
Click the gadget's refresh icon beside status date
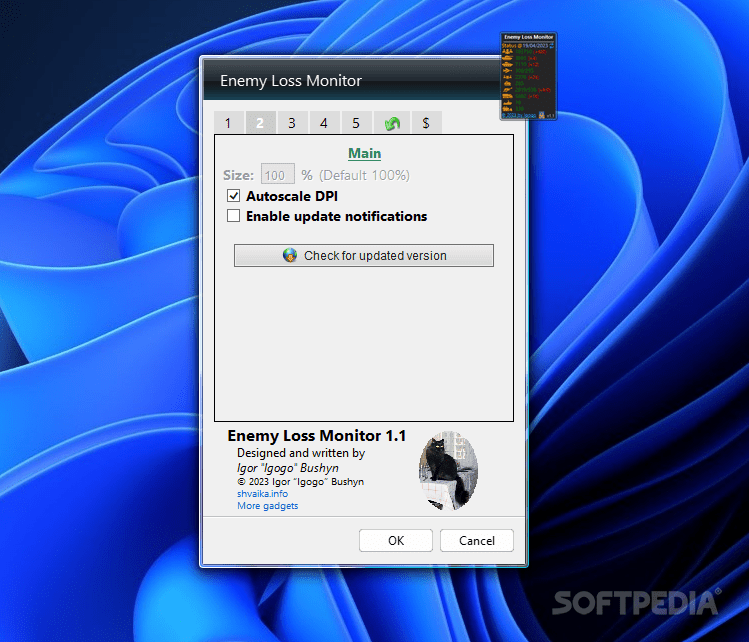(x=552, y=45)
